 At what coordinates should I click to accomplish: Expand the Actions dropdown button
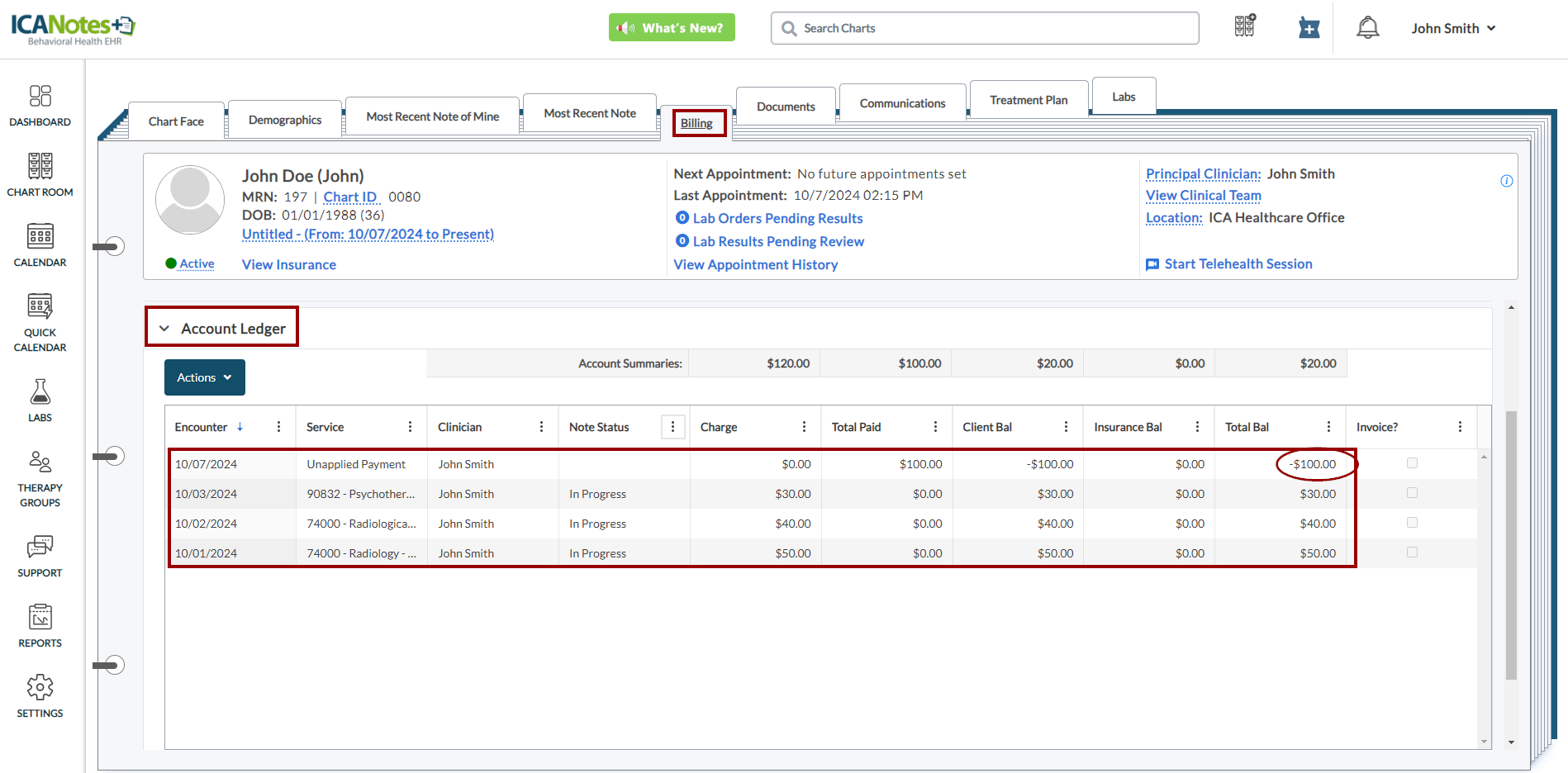pyautogui.click(x=204, y=377)
